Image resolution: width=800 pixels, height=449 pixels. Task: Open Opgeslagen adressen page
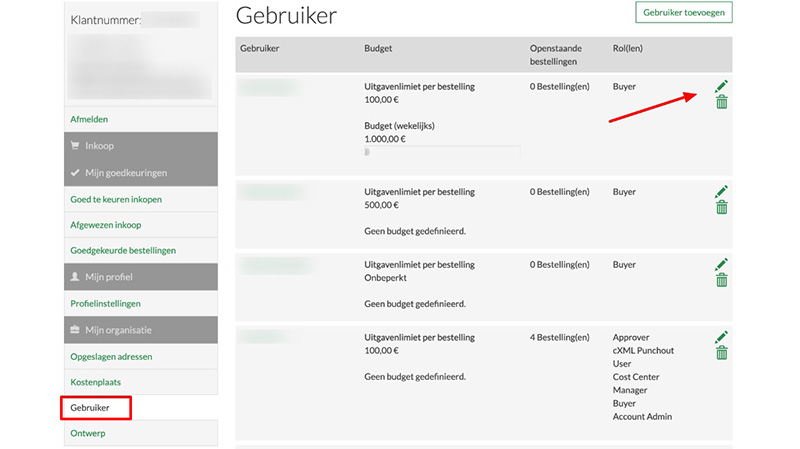click(111, 356)
